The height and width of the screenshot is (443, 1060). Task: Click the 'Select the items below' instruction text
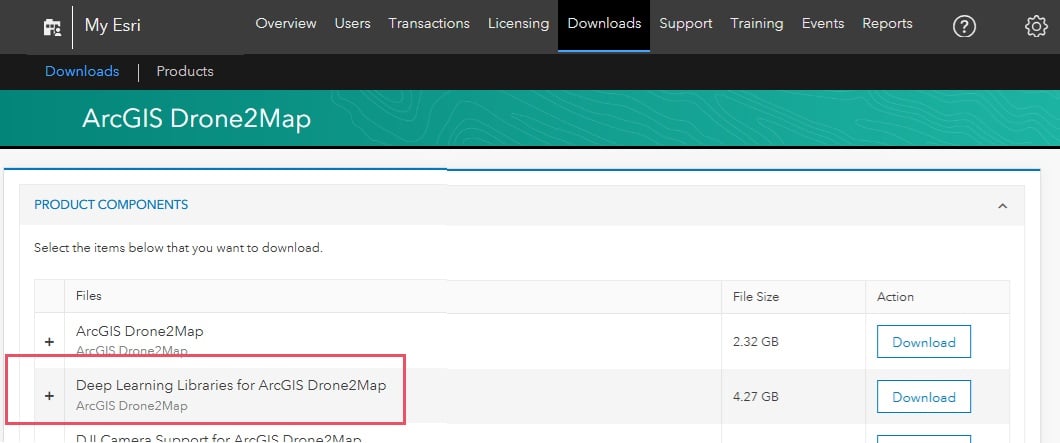click(178, 248)
